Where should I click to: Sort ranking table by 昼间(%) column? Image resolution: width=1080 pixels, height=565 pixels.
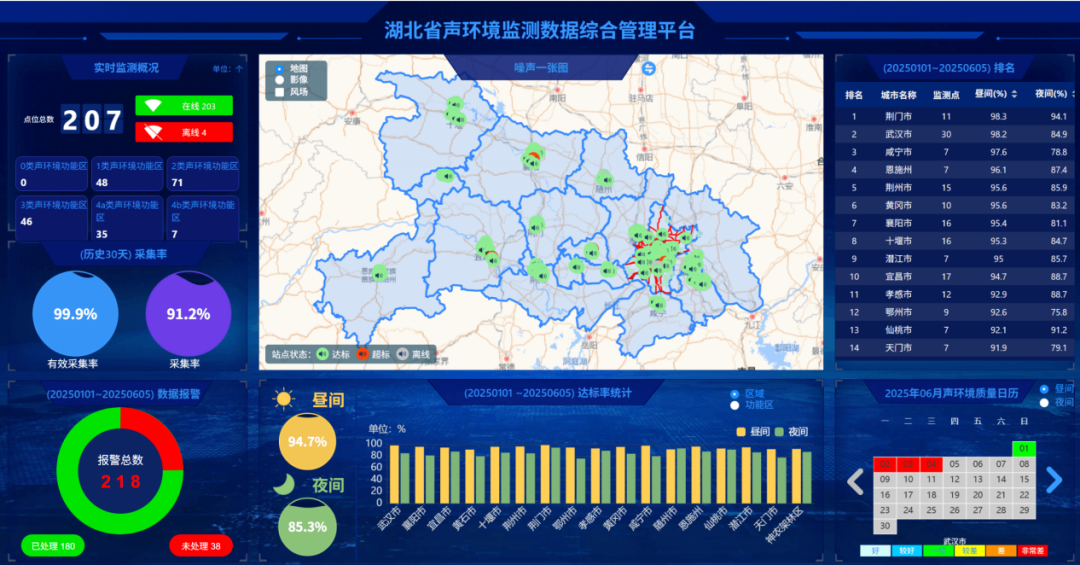pos(1015,95)
